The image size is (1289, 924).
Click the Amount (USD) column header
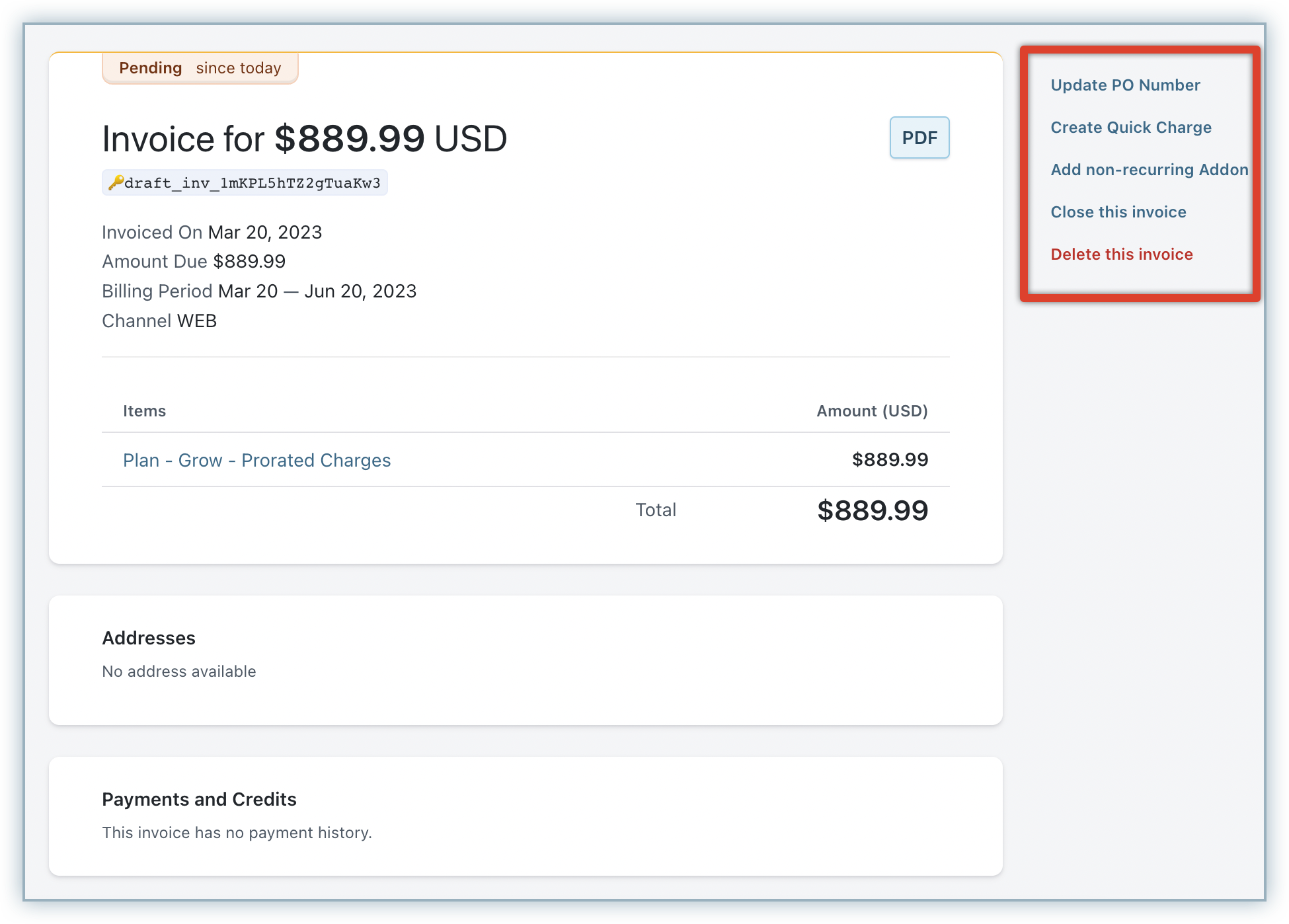coord(871,411)
